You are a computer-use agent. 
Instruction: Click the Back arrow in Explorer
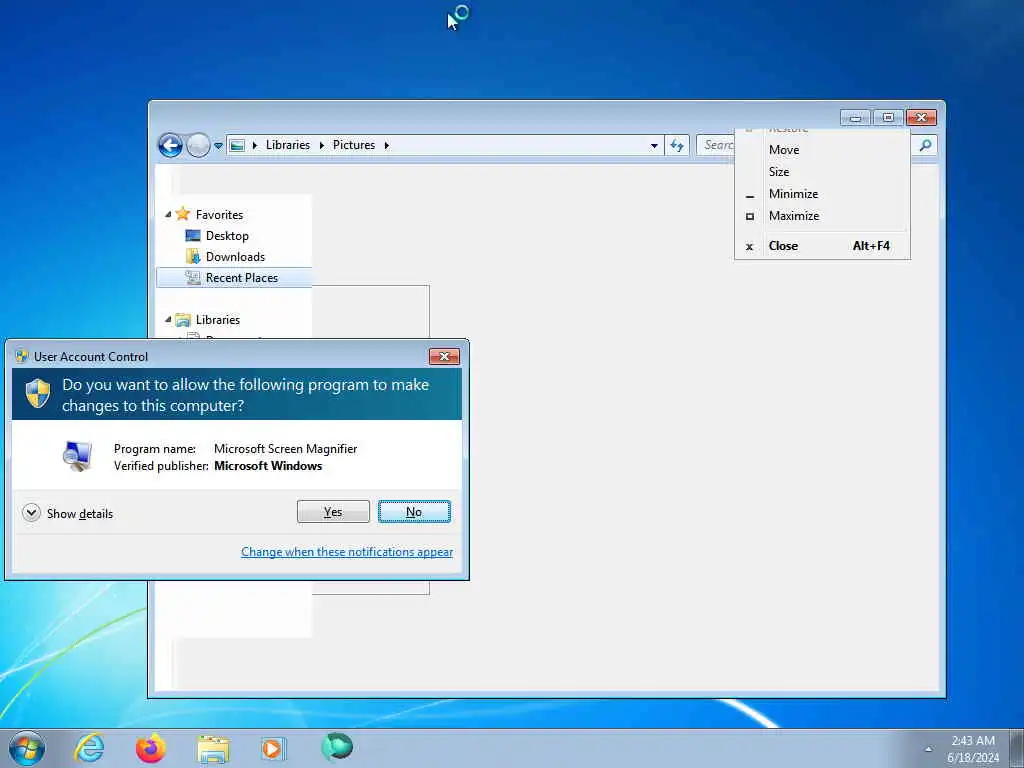pos(170,145)
